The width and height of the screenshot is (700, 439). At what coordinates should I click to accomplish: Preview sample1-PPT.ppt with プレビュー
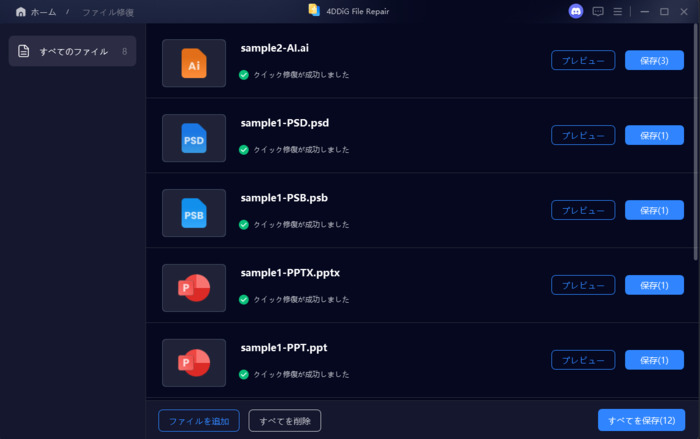583,360
